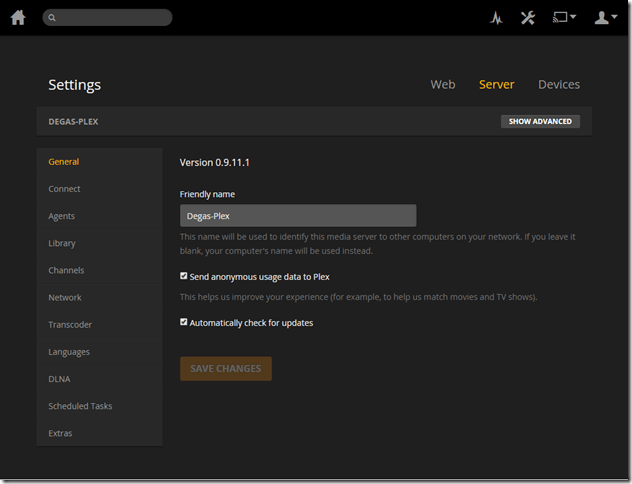Open the settings wrench icon
Image resolution: width=632 pixels, height=484 pixels.
click(x=528, y=18)
